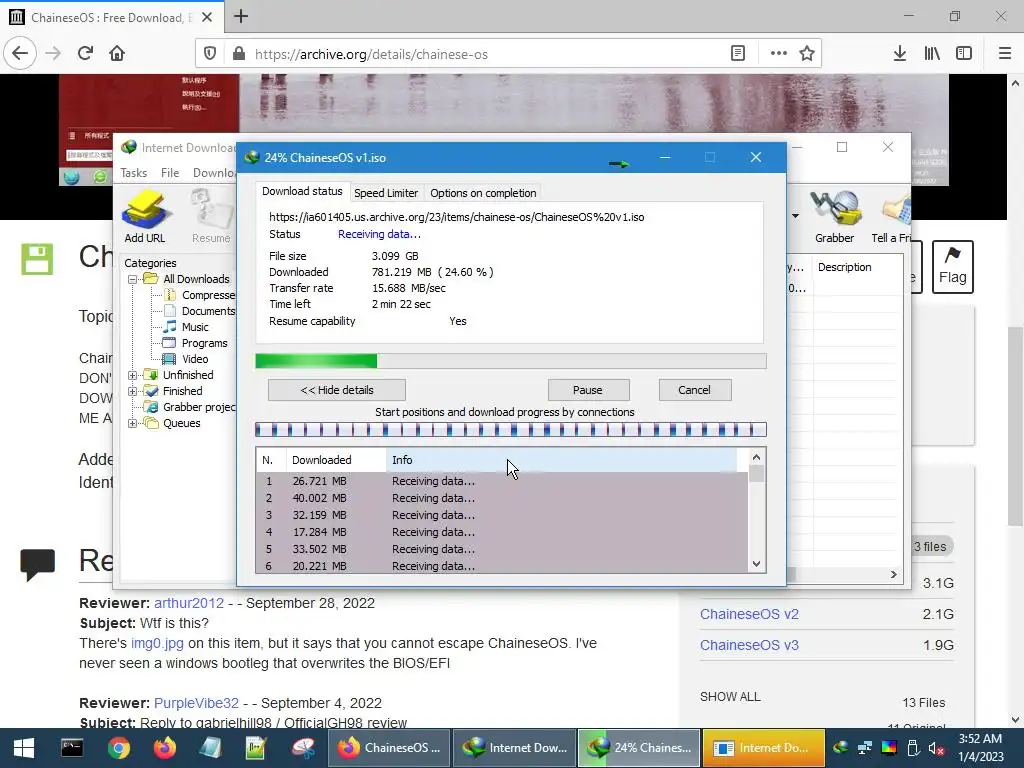Screen dimensions: 1024x768
Task: Open reviewer arthur2012 profile link
Action: coord(189,603)
